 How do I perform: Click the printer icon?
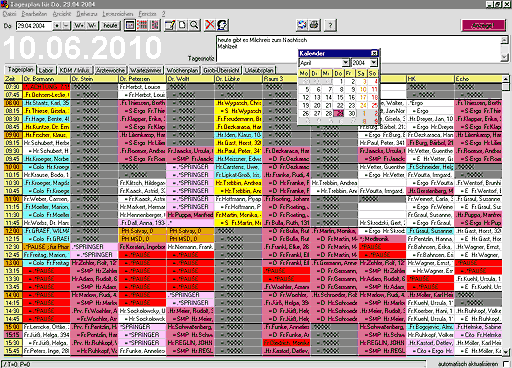(314, 25)
